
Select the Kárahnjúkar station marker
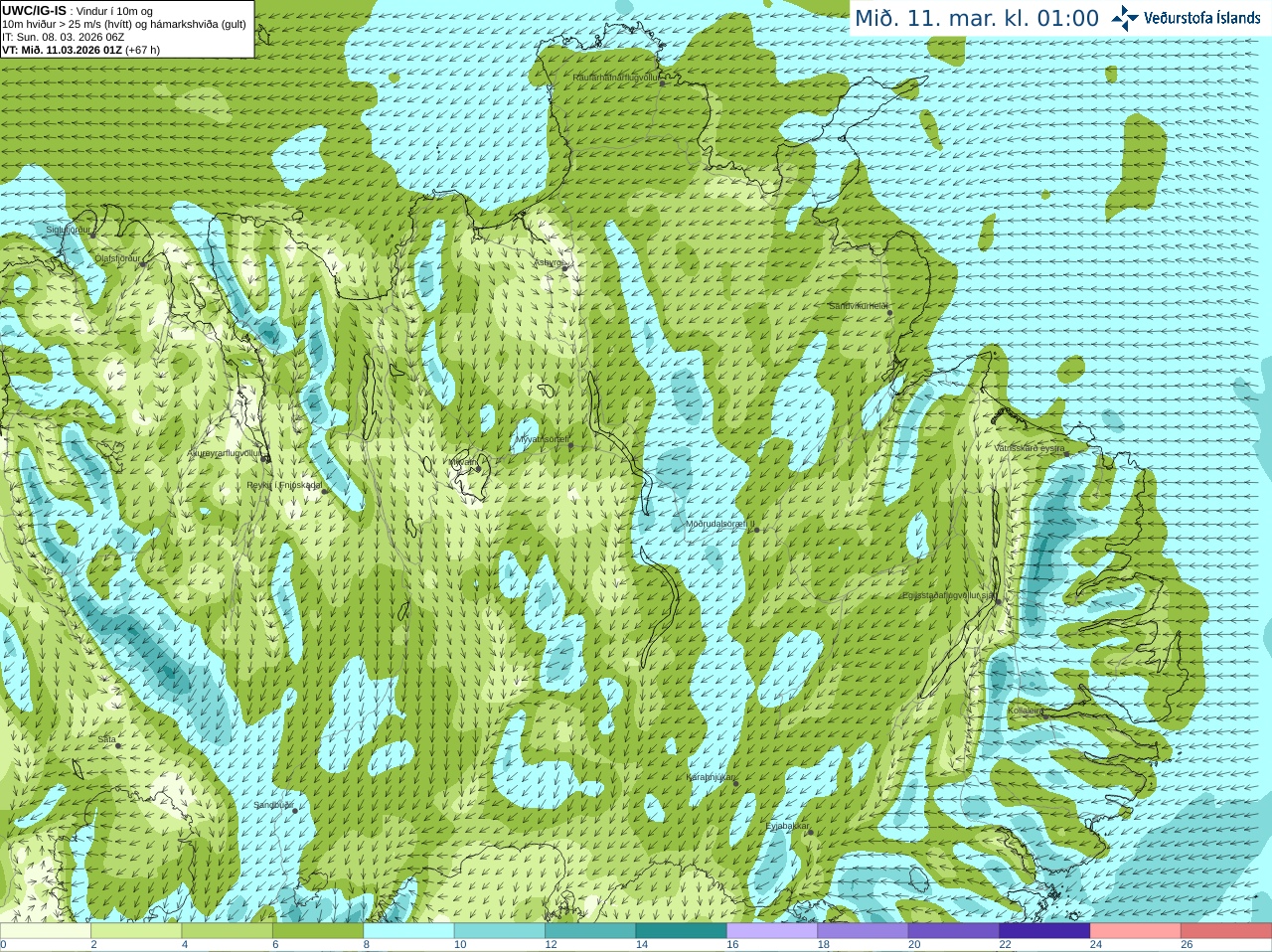[736, 783]
